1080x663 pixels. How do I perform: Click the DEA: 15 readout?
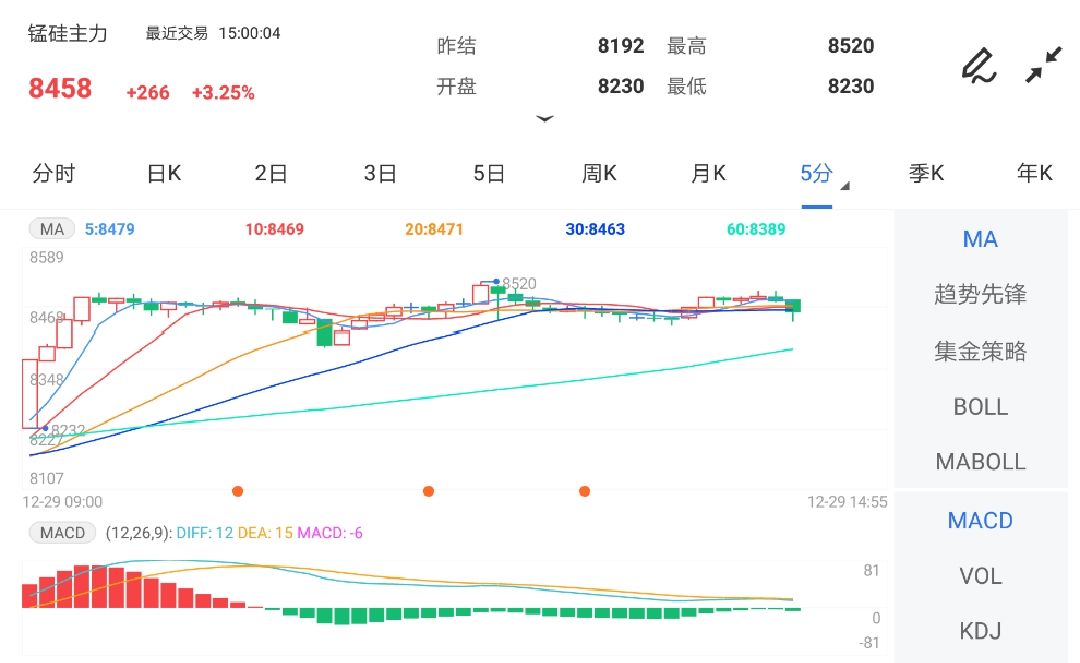pos(265,533)
